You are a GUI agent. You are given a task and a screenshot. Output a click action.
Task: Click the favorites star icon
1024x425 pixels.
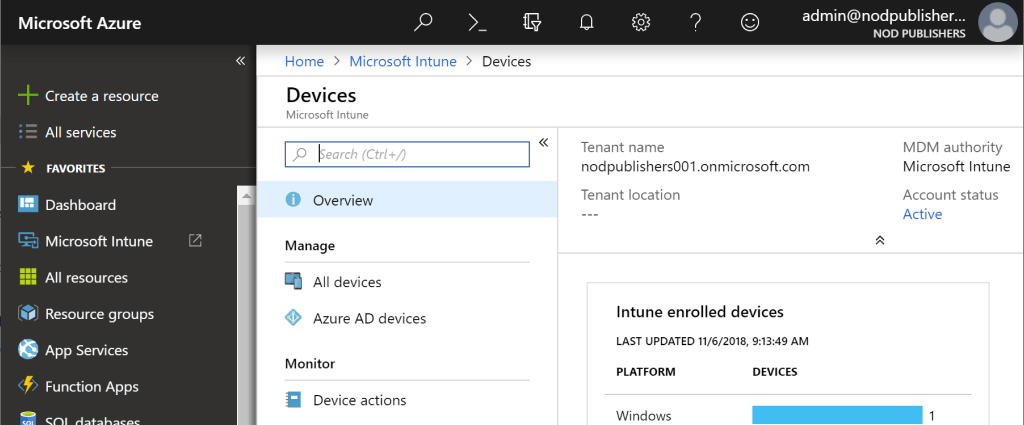coord(27,168)
